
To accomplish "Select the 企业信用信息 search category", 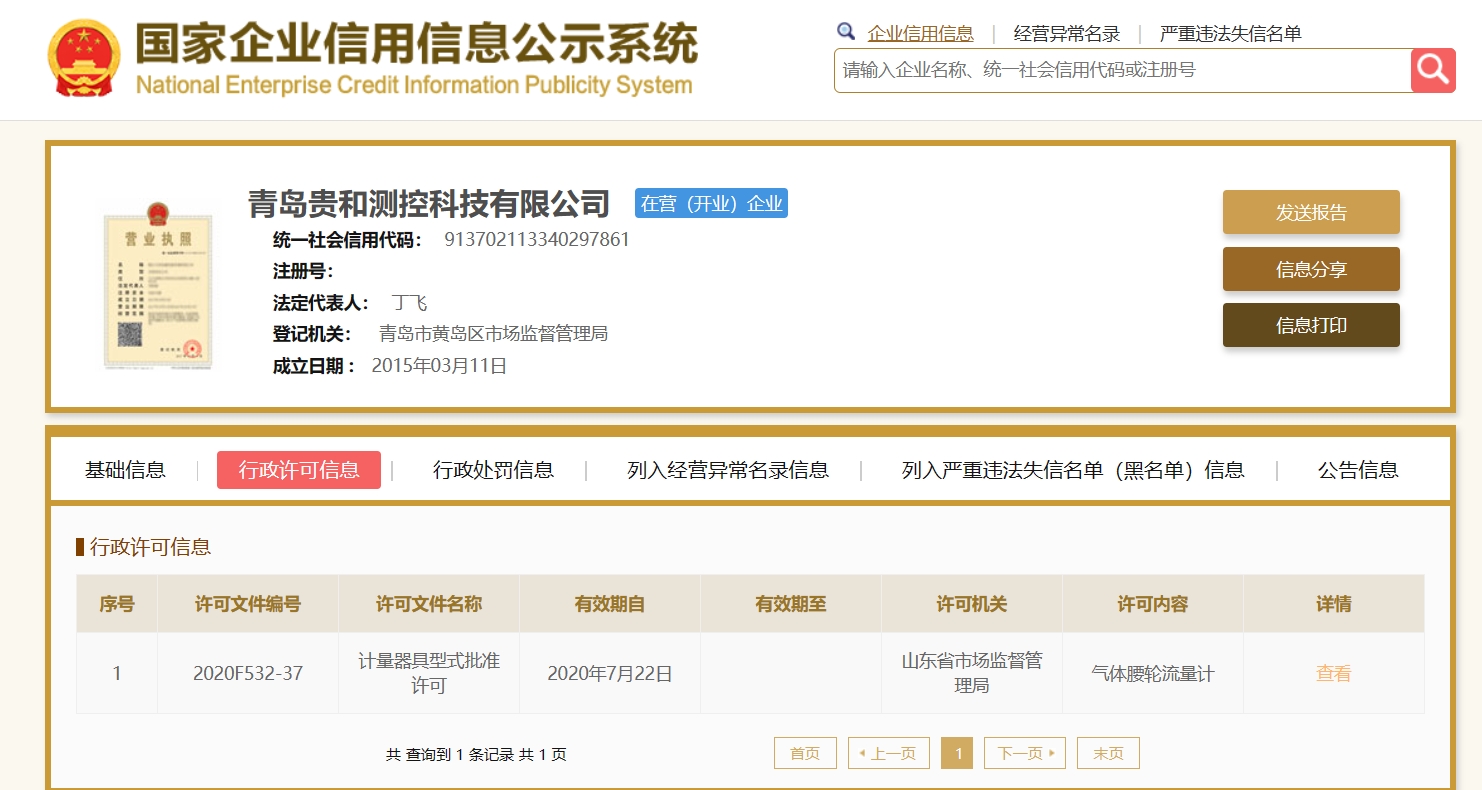I will (x=920, y=33).
